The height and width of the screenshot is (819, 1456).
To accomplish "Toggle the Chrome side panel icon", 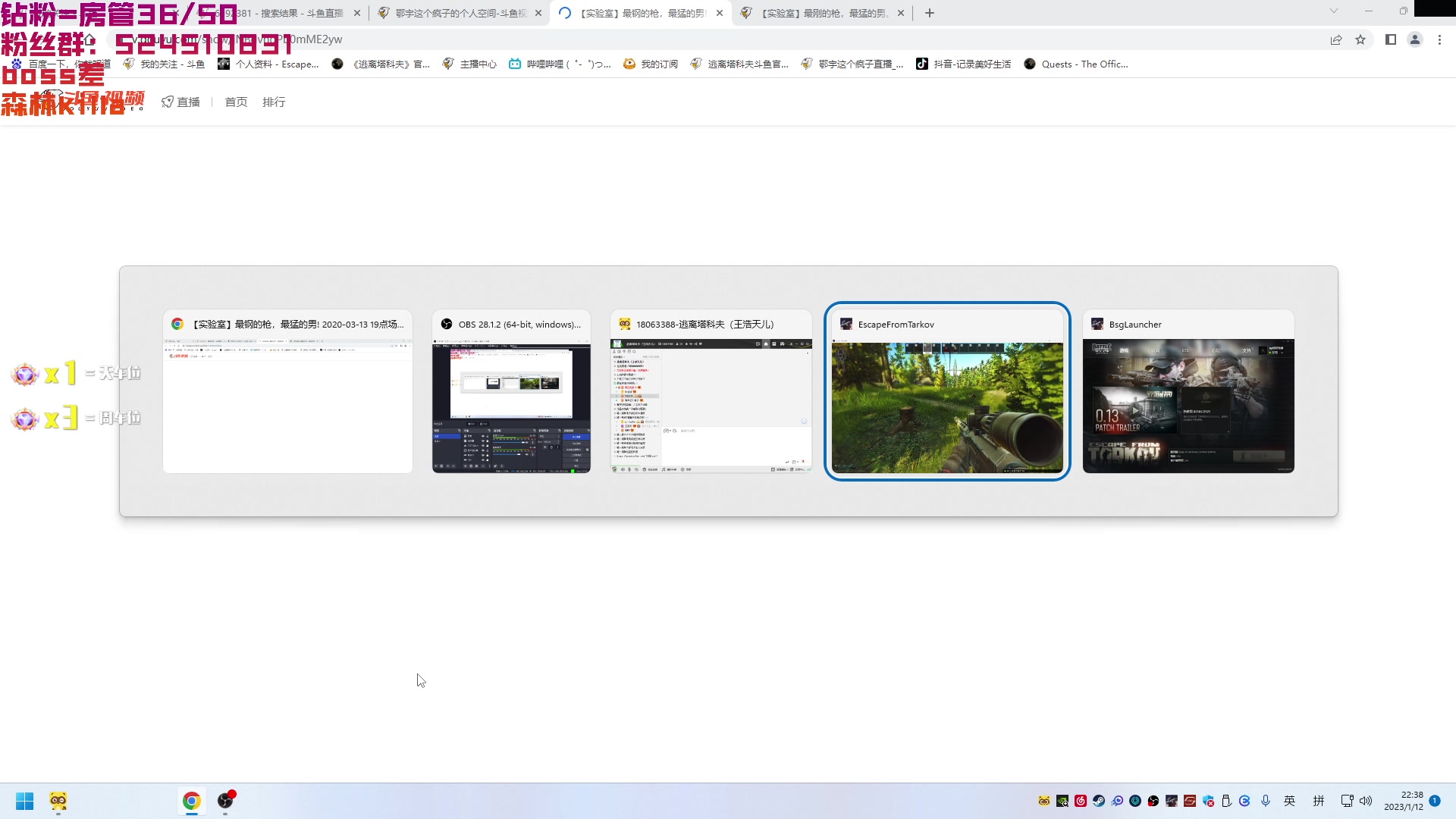I will 1391,39.
